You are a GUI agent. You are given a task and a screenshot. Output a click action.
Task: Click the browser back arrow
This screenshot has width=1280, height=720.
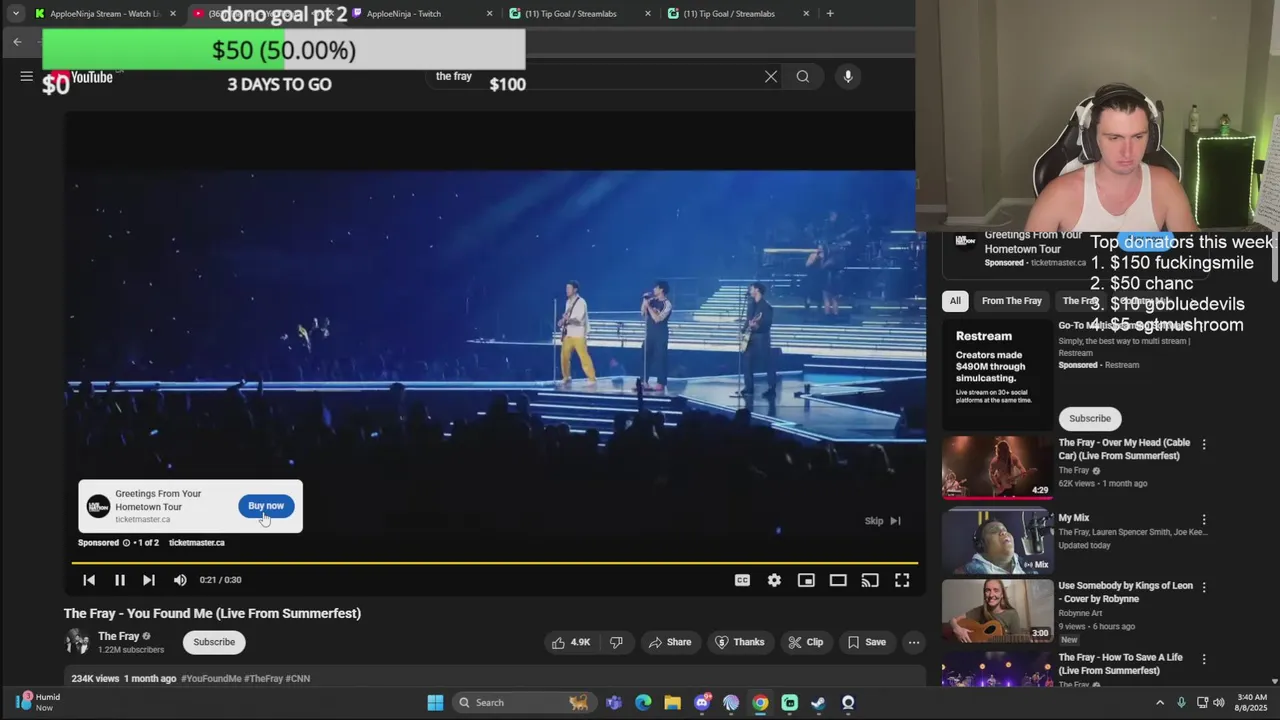click(18, 42)
